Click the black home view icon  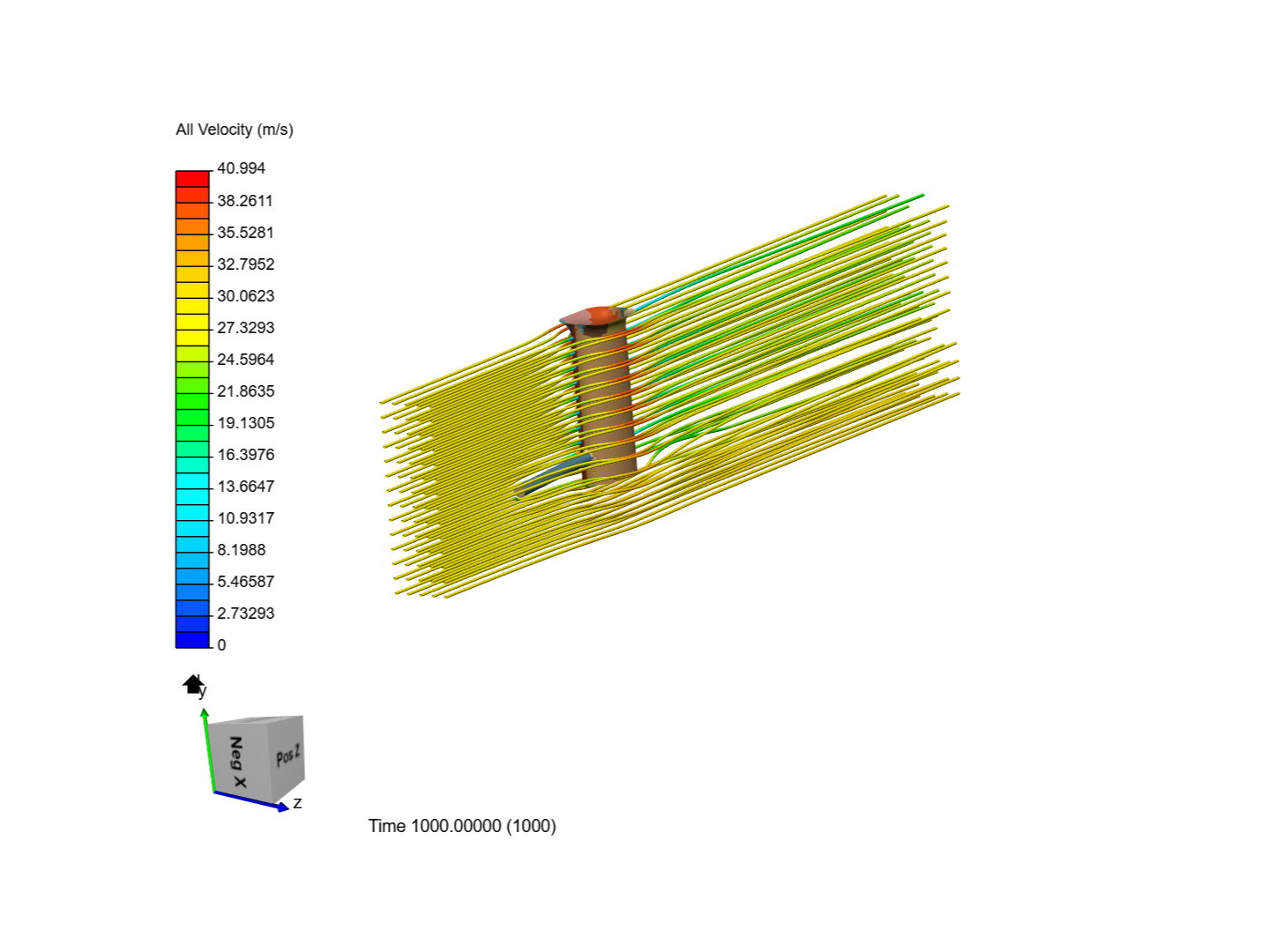point(193,684)
